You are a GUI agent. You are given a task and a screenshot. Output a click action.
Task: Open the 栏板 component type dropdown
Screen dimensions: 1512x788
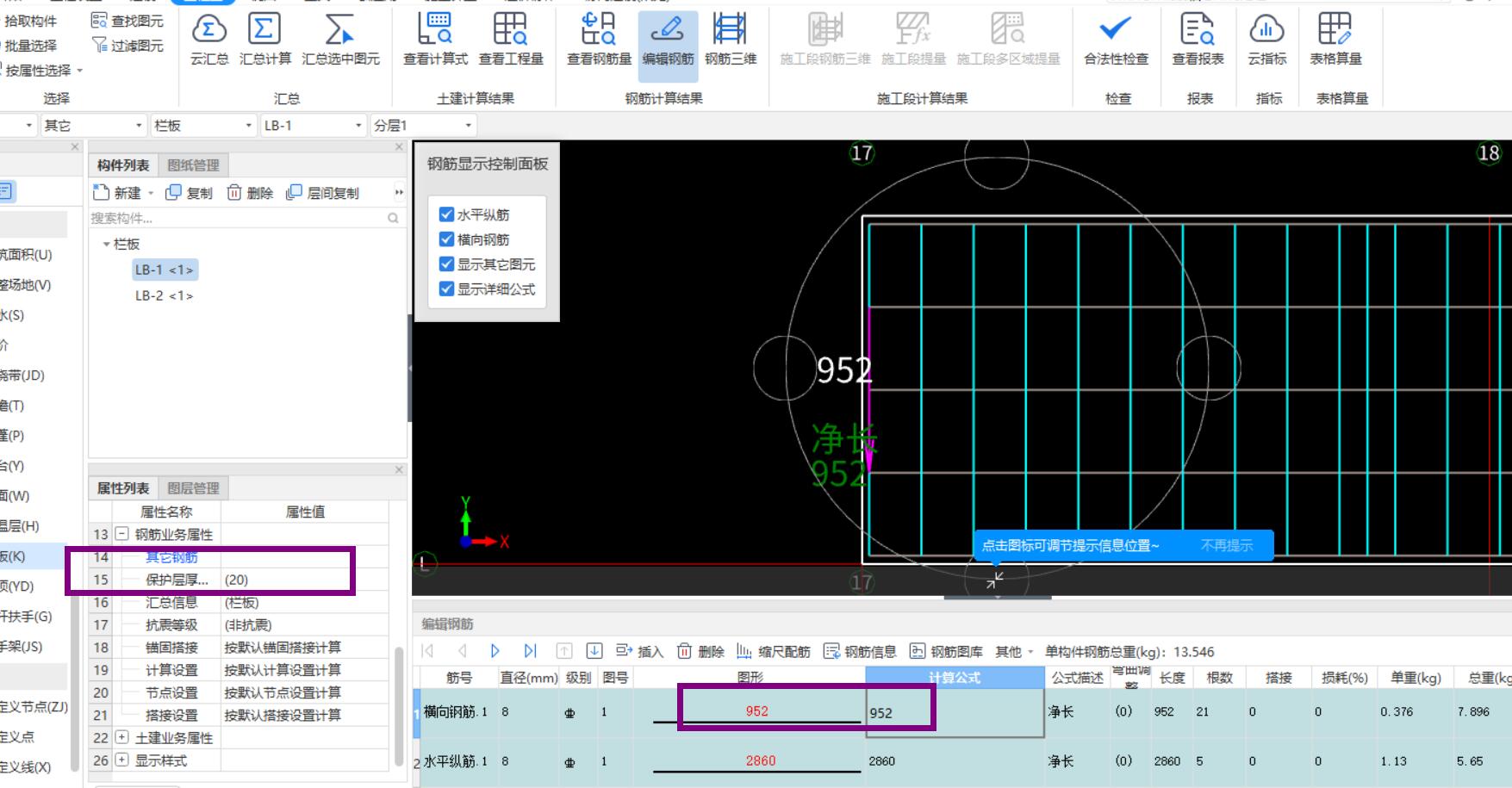(204, 126)
